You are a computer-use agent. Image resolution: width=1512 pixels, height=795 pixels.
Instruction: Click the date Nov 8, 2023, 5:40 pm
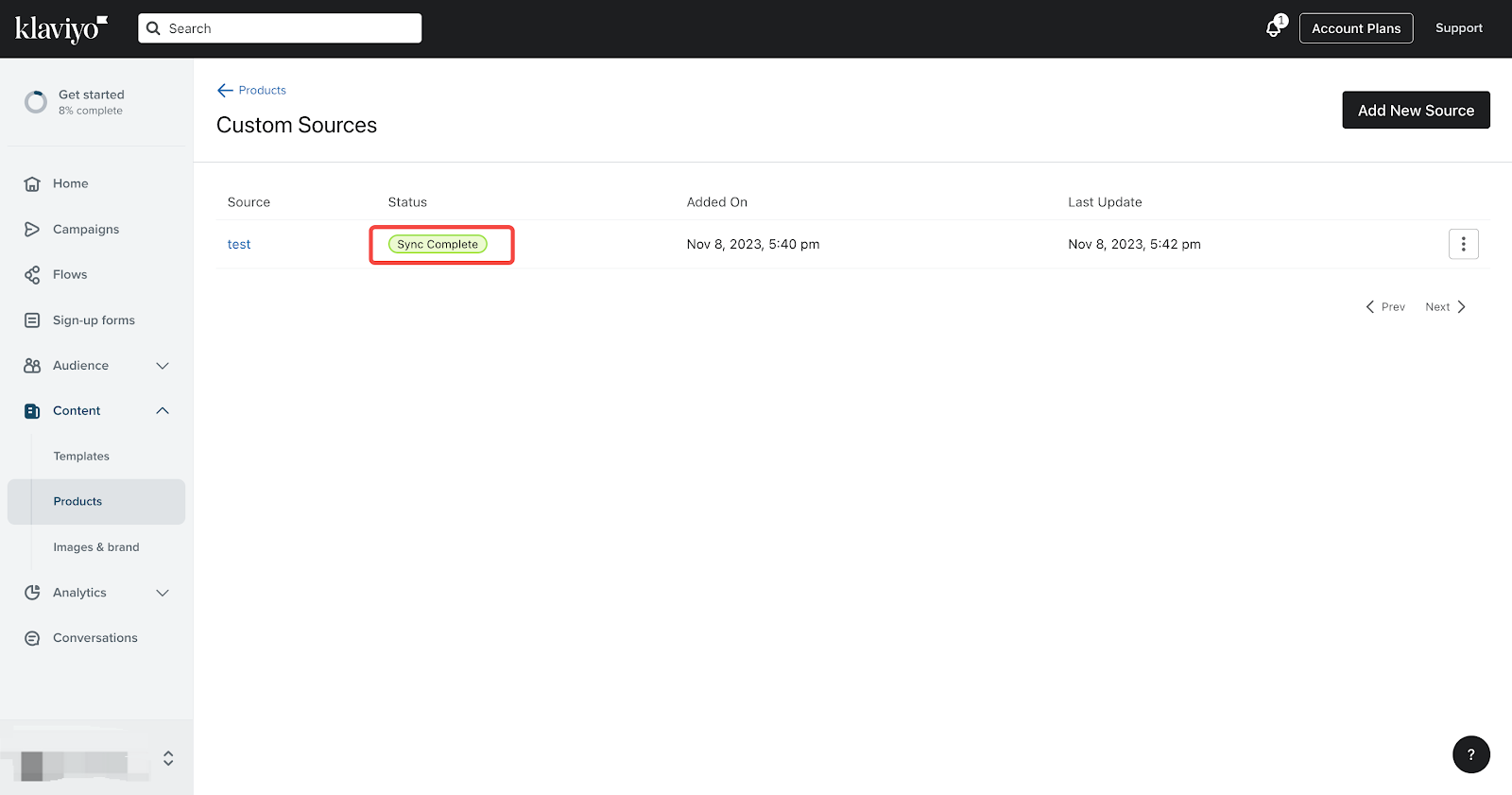tap(753, 244)
